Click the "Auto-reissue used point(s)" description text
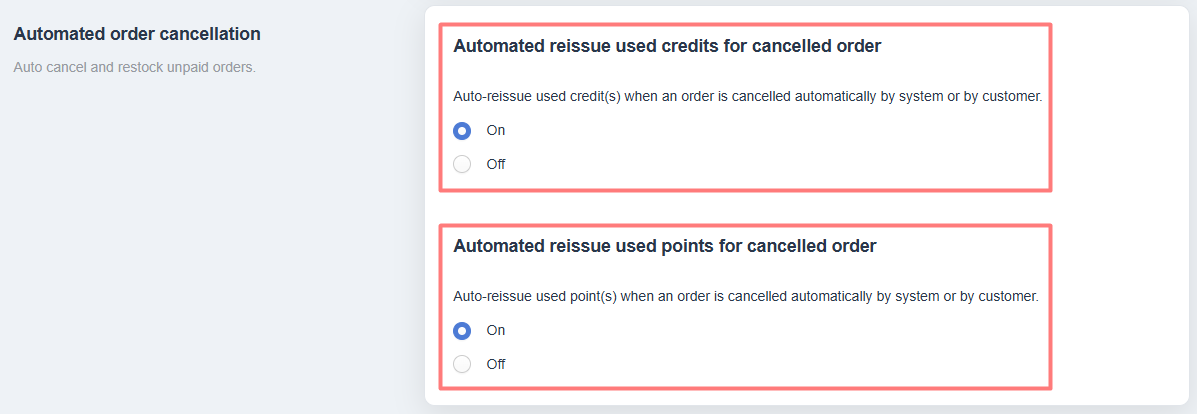This screenshot has width=1197, height=414. [746, 297]
